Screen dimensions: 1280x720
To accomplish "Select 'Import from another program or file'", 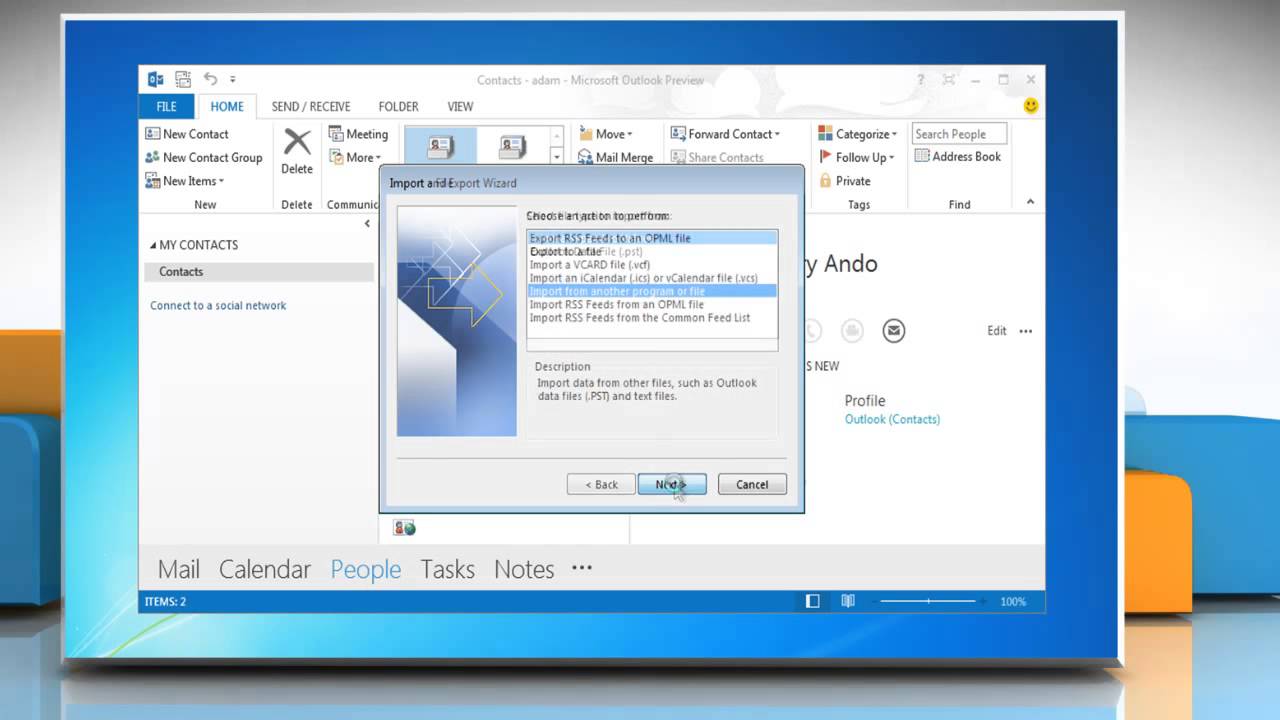I will pyautogui.click(x=652, y=291).
